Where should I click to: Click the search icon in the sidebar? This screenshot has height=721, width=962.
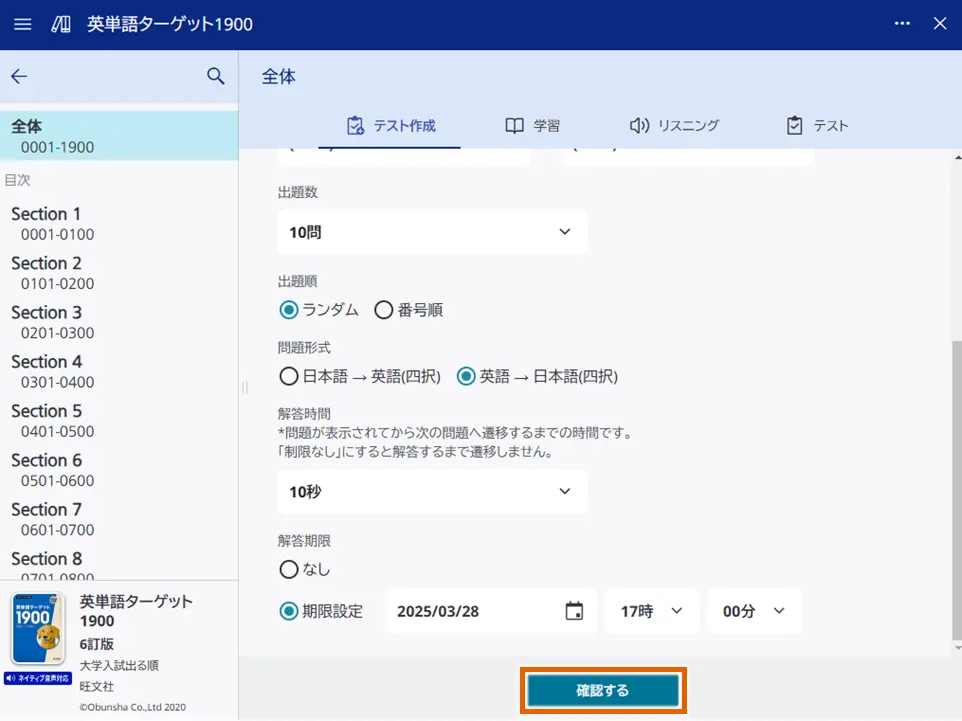[x=215, y=76]
